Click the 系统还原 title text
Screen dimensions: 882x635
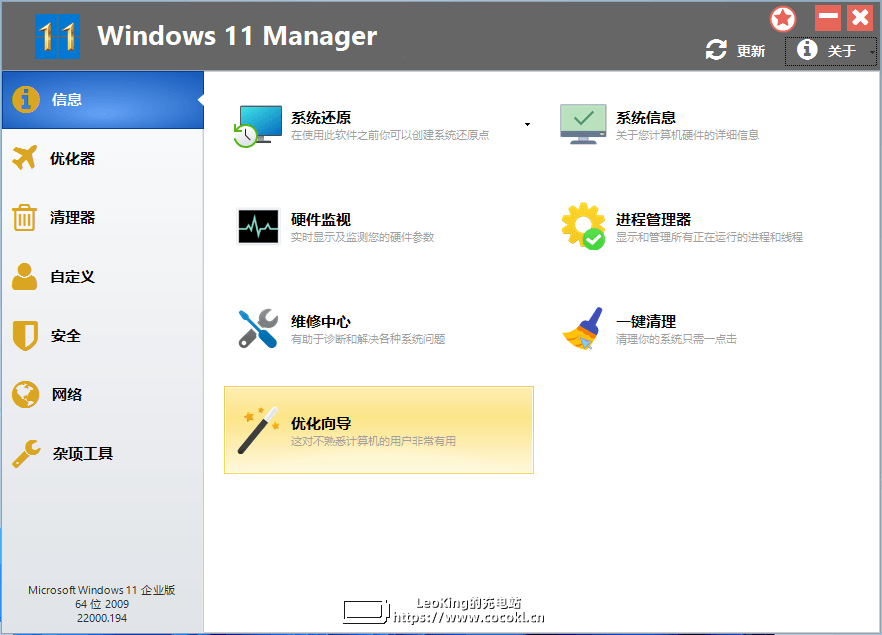coord(321,118)
